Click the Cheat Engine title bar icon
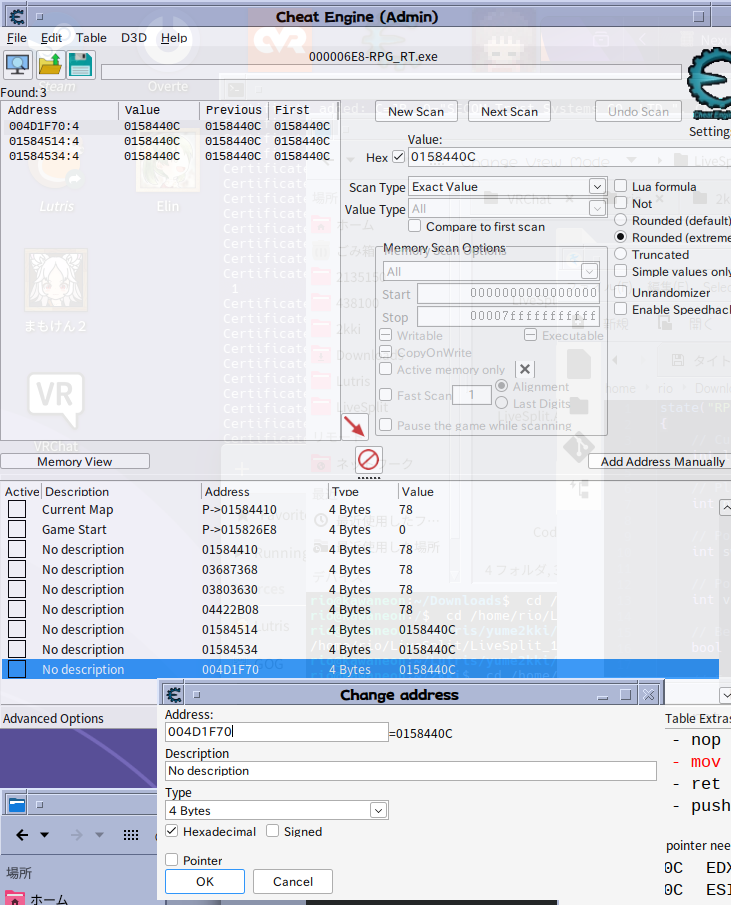The width and height of the screenshot is (731, 905). [17, 17]
